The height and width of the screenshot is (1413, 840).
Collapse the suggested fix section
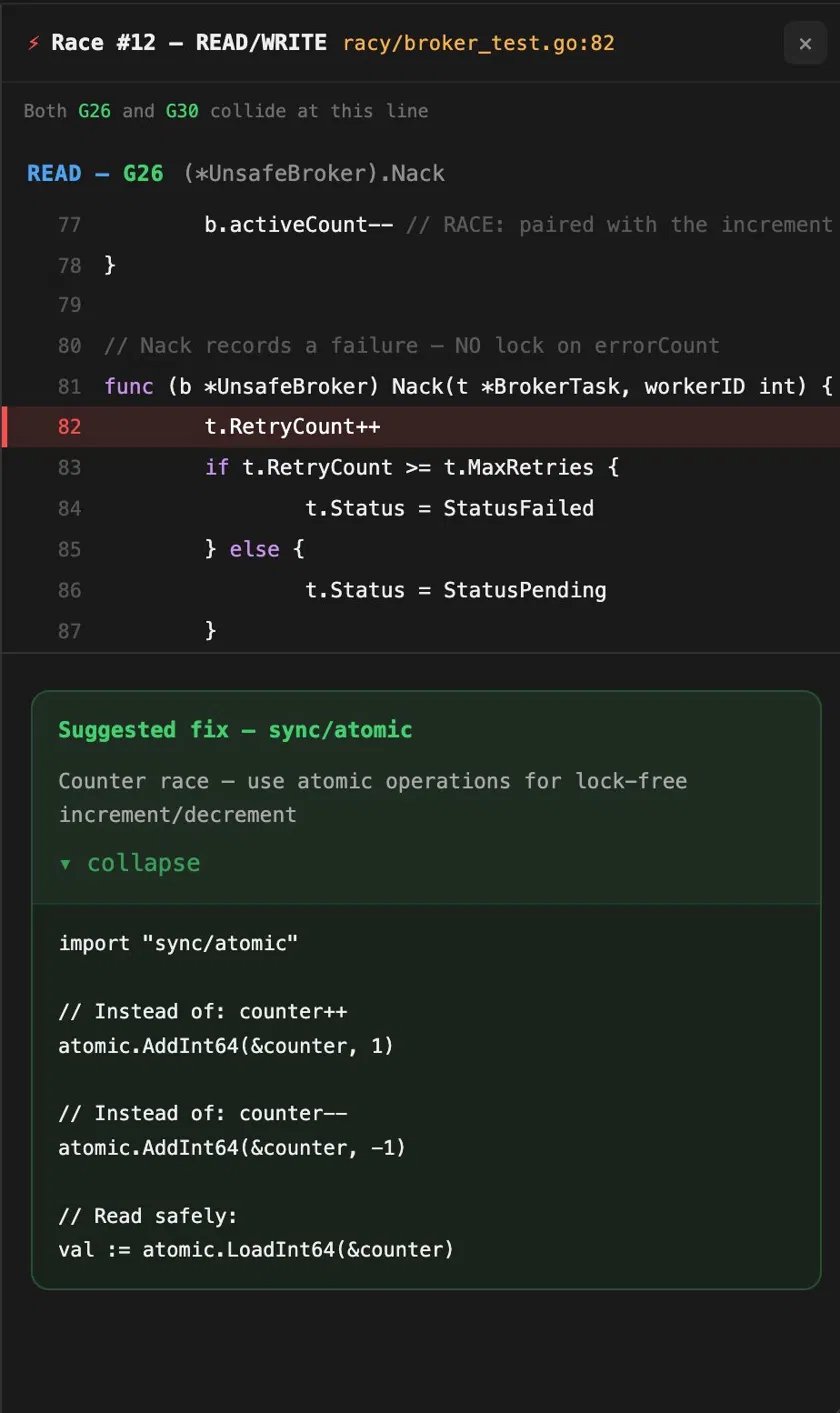coord(129,863)
